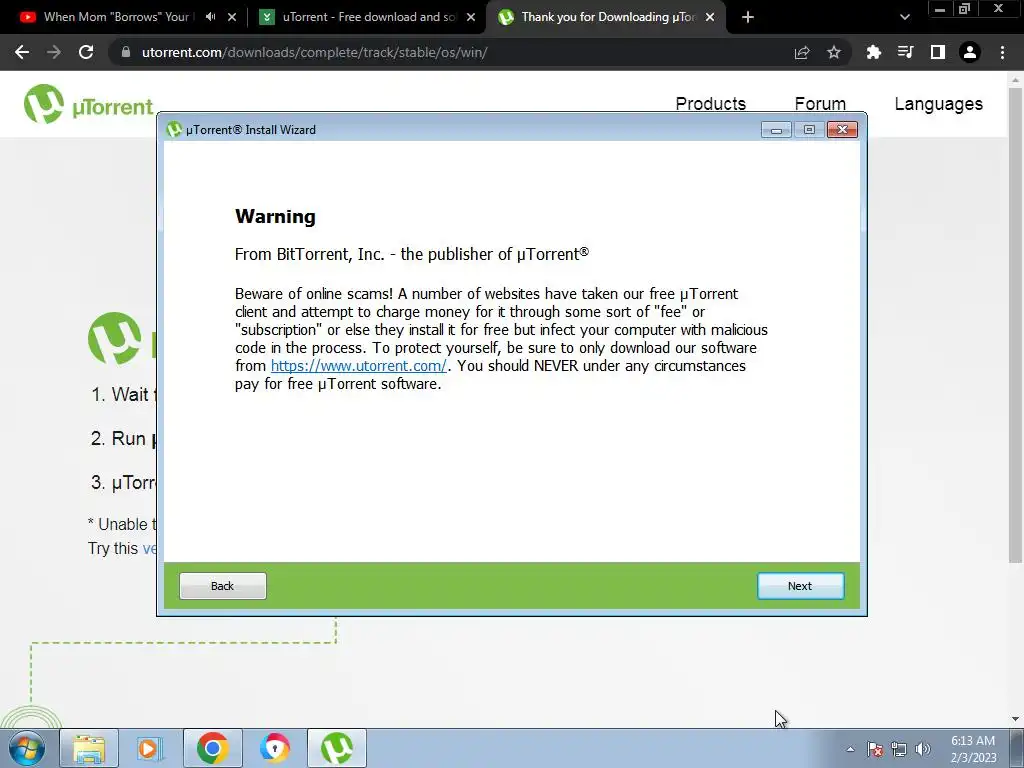This screenshot has height=768, width=1024.
Task: Click the "Warning" heading in the wizard
Action: (x=275, y=216)
